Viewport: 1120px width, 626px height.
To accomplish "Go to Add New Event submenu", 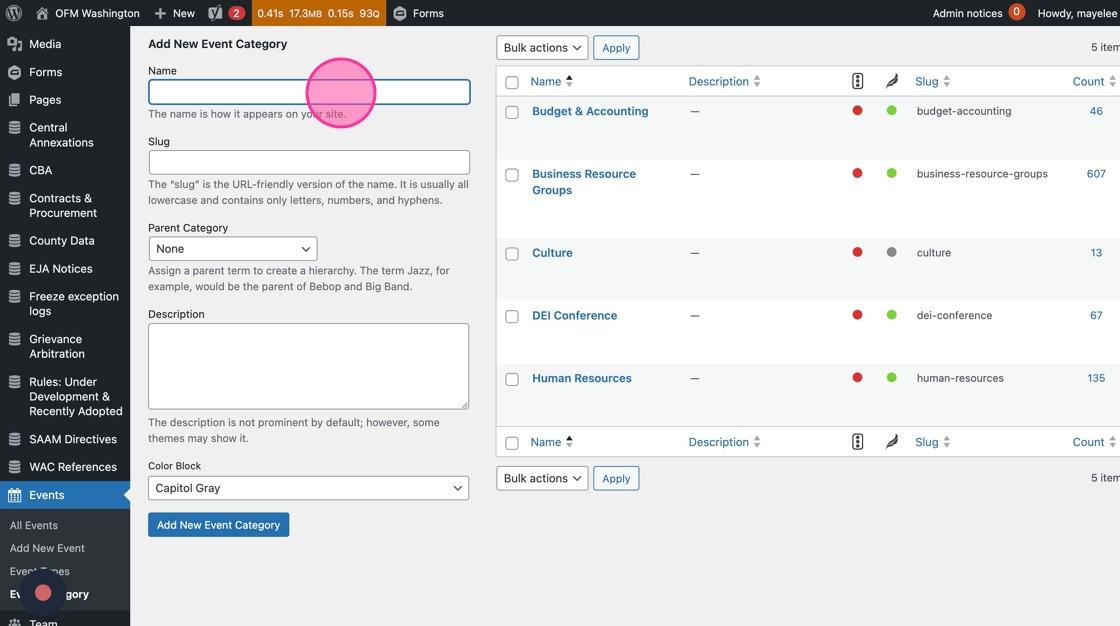I will (47, 548).
